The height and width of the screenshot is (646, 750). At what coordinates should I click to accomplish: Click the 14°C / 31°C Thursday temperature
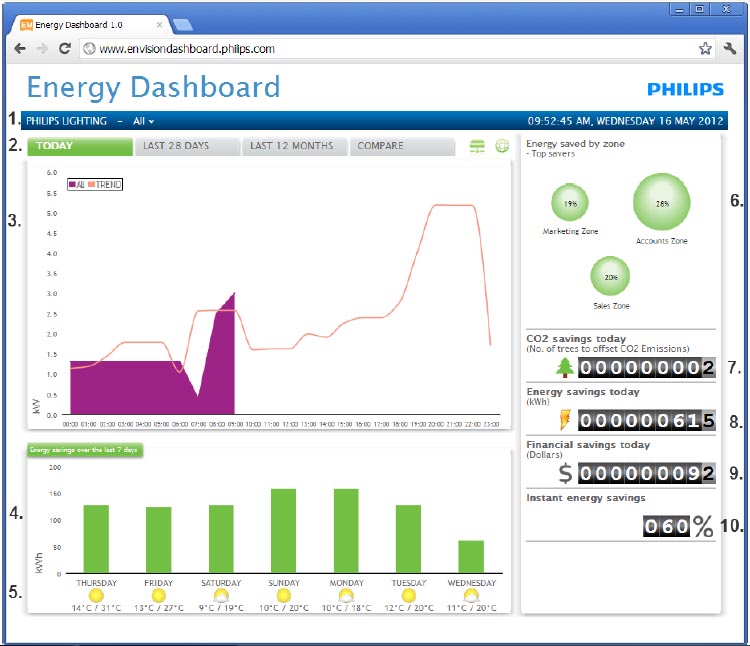tap(96, 608)
